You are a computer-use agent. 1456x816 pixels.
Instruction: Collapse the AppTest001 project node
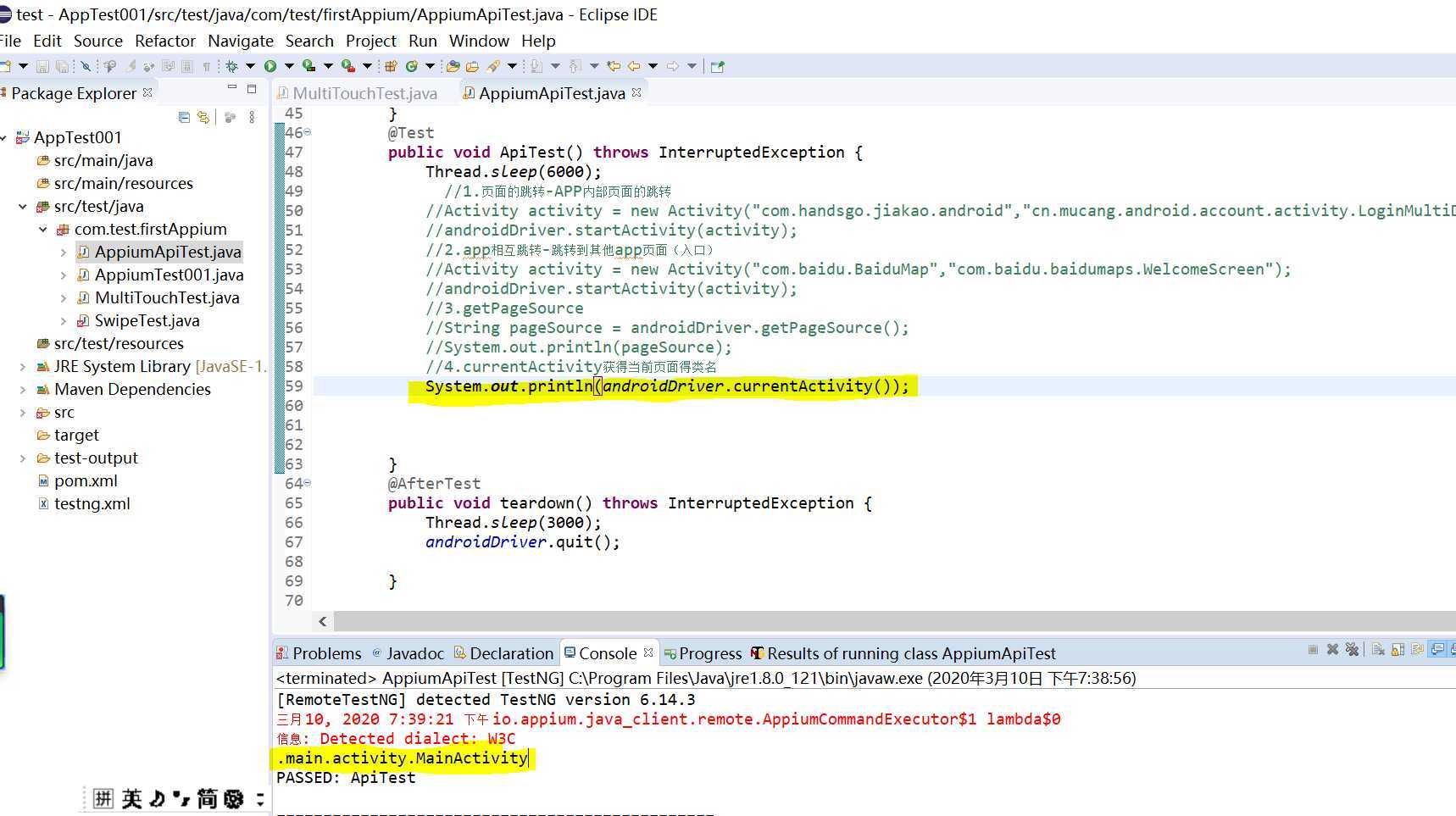tap(4, 137)
